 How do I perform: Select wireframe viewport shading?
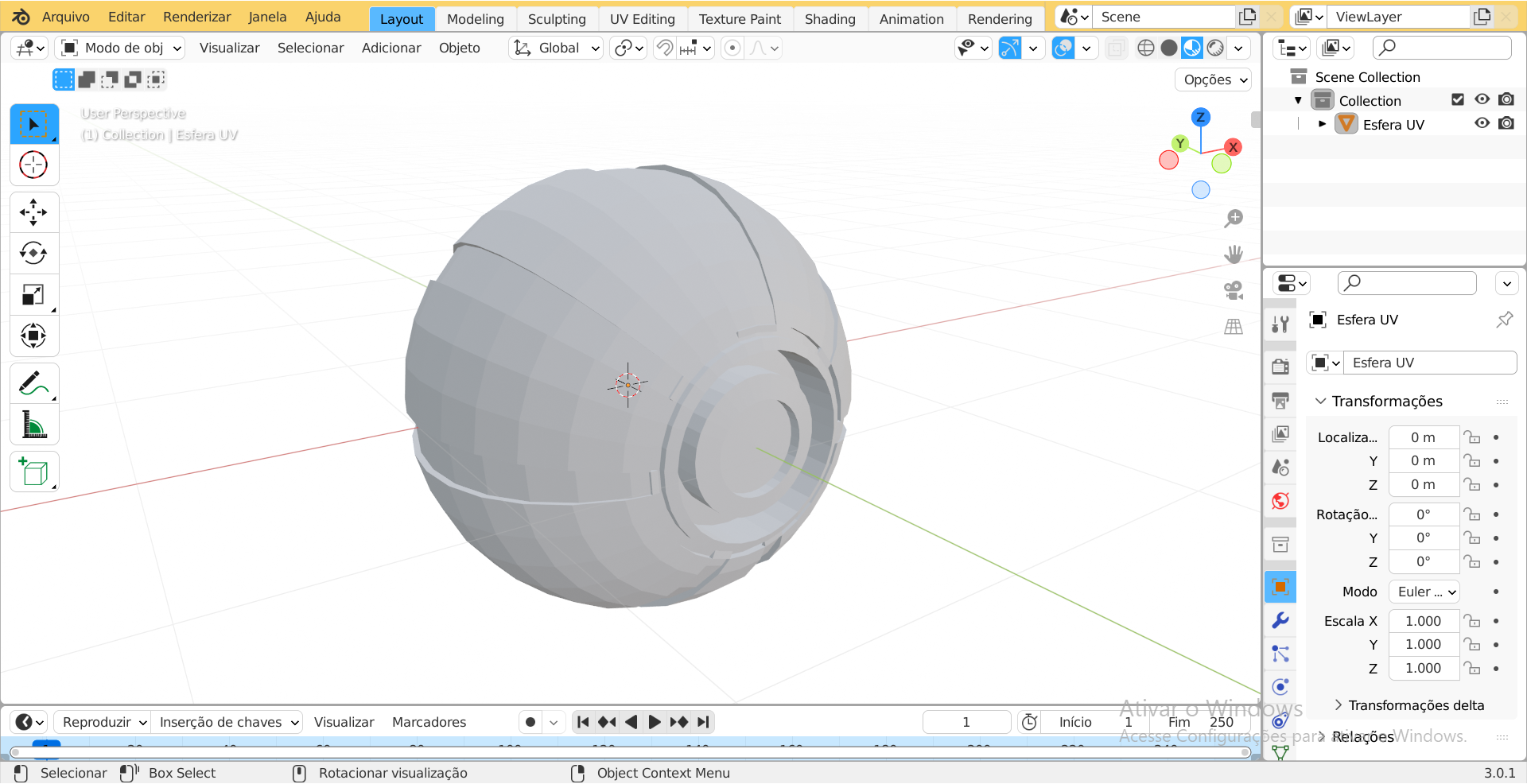coord(1145,49)
